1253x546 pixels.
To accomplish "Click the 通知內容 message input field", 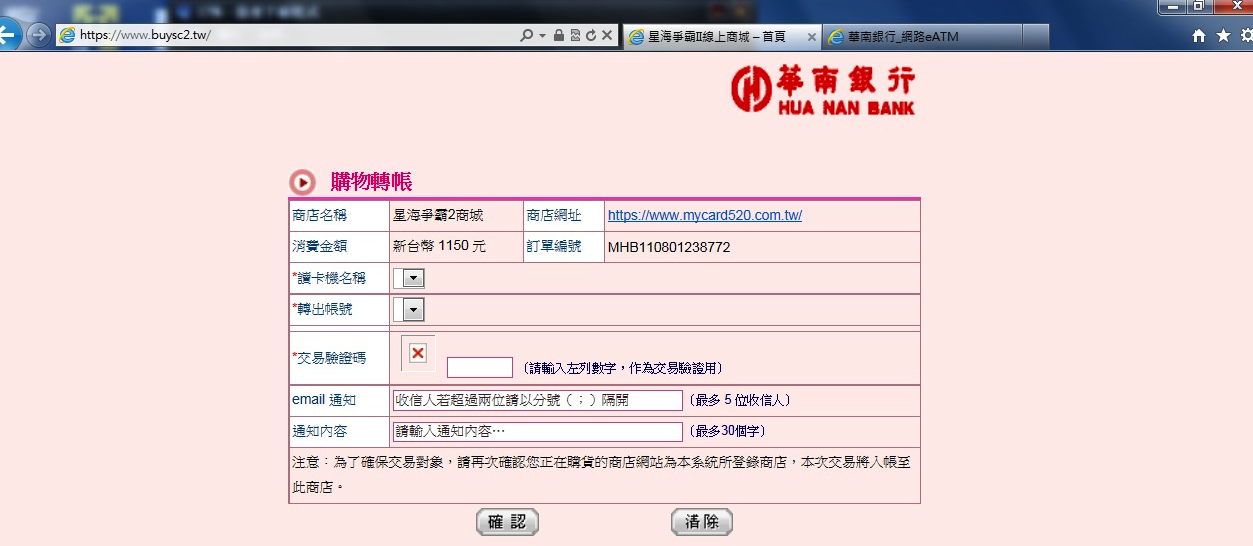I will coord(538,431).
